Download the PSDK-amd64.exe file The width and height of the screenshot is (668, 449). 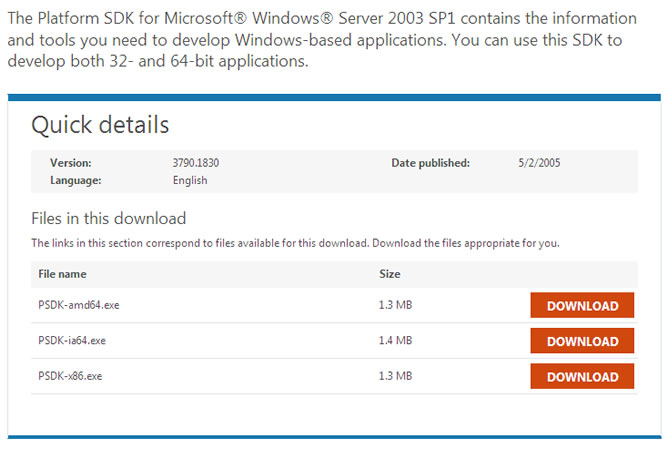click(x=582, y=305)
